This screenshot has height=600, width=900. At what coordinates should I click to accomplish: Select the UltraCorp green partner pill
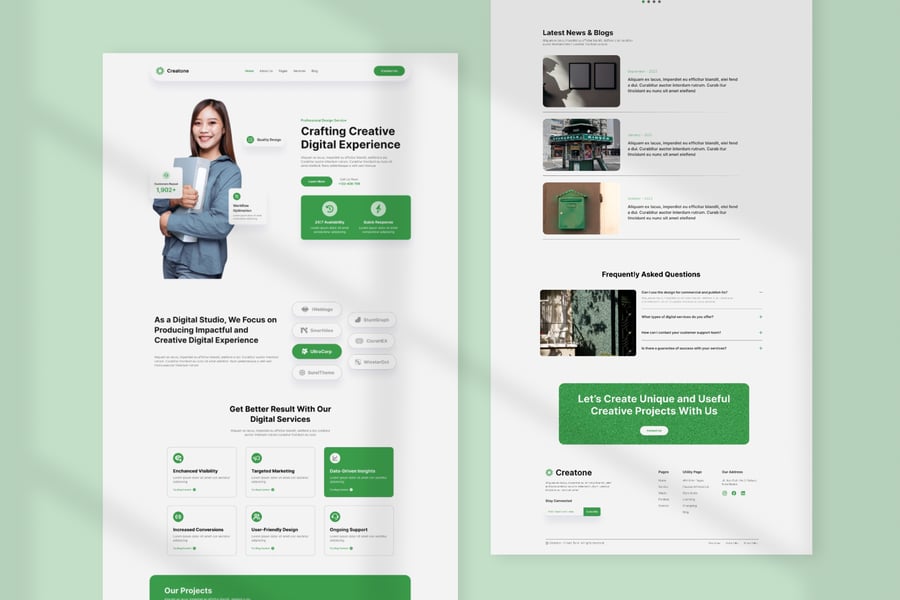click(317, 352)
